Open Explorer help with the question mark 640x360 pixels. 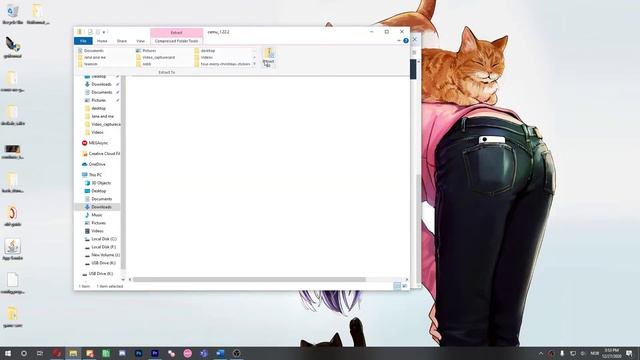406,40
